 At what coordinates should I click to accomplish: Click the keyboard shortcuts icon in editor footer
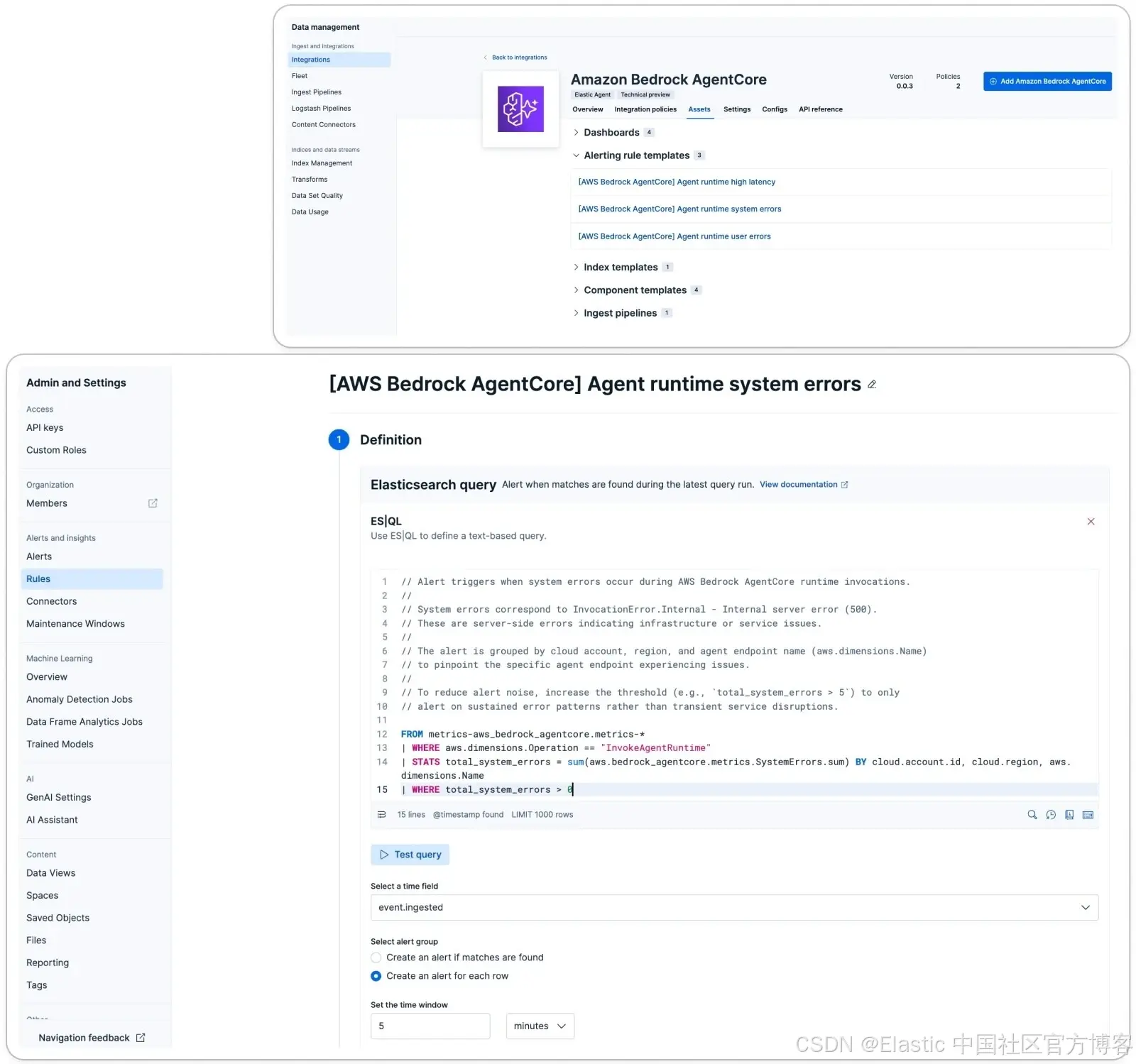click(x=1088, y=815)
